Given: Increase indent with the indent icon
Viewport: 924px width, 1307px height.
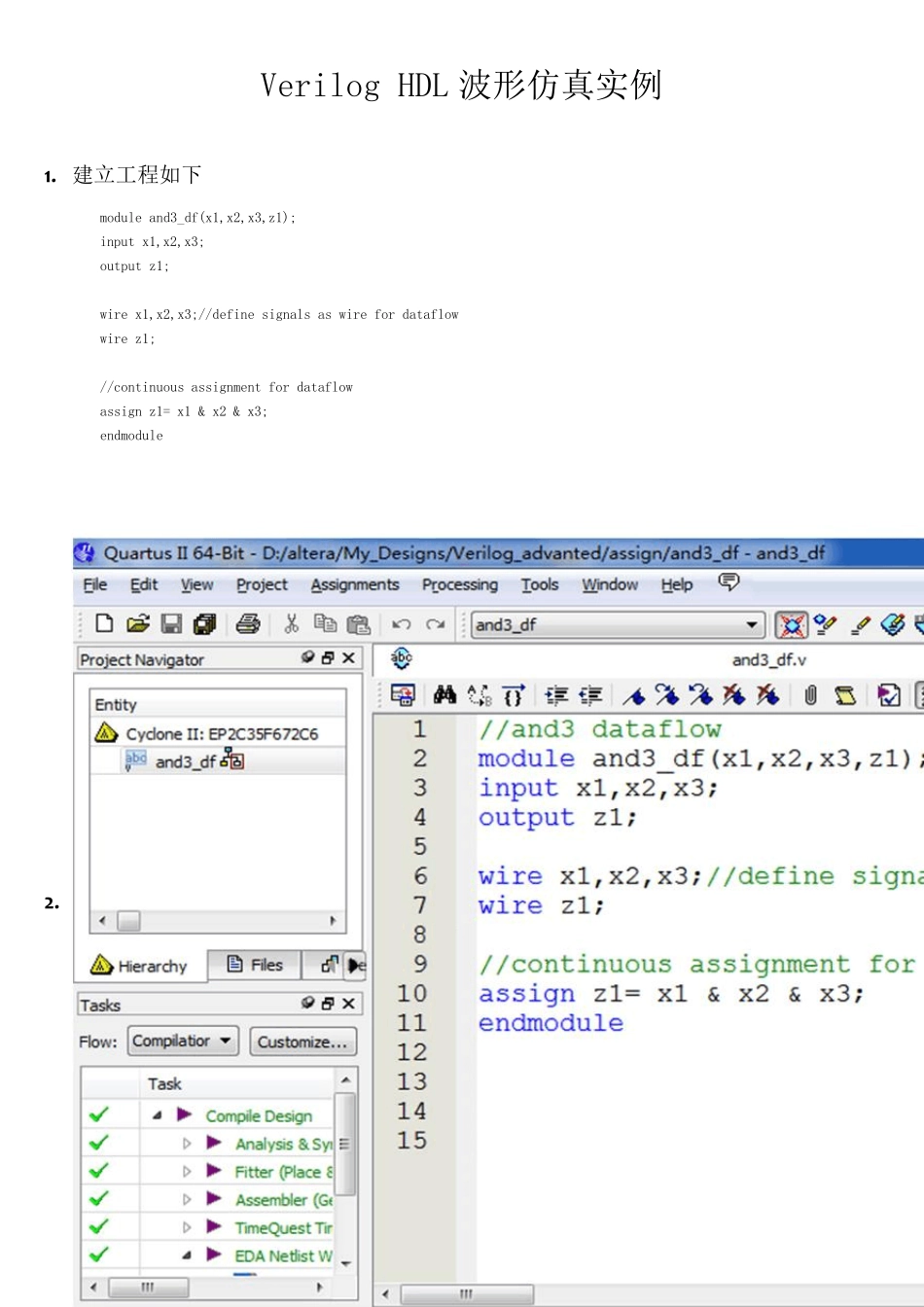Looking at the screenshot, I should click(x=556, y=694).
